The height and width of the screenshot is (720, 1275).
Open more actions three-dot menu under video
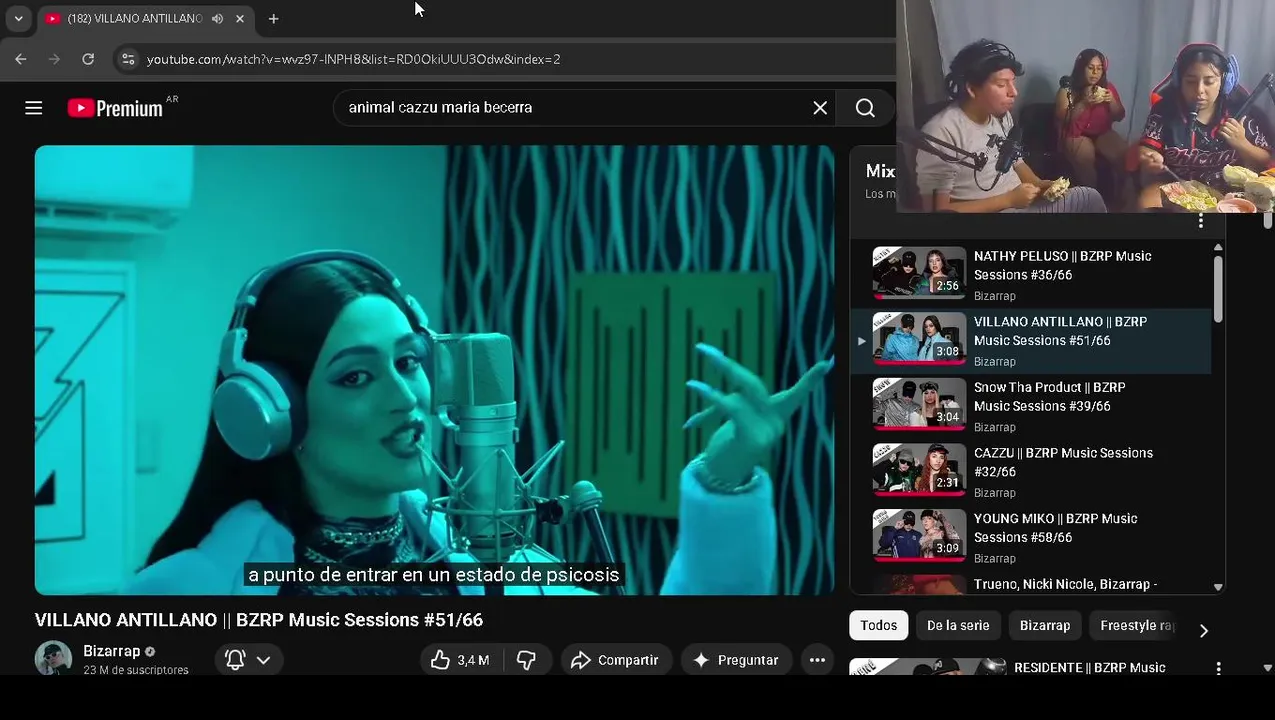[x=817, y=660]
